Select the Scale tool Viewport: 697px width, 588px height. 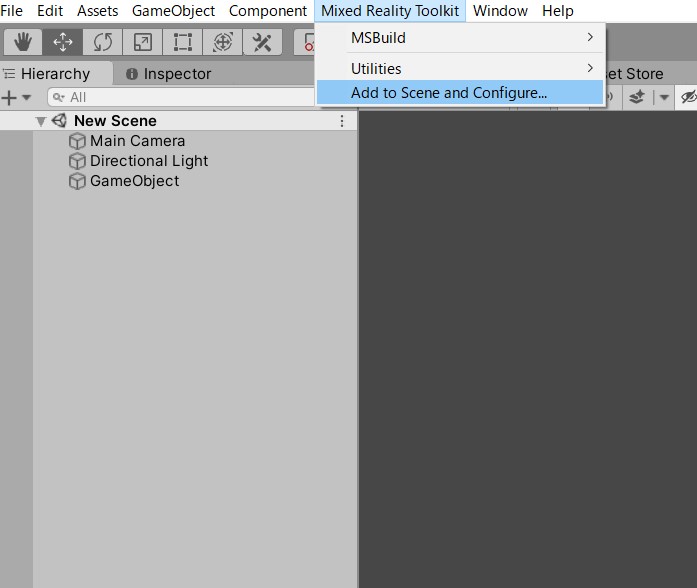click(x=143, y=42)
